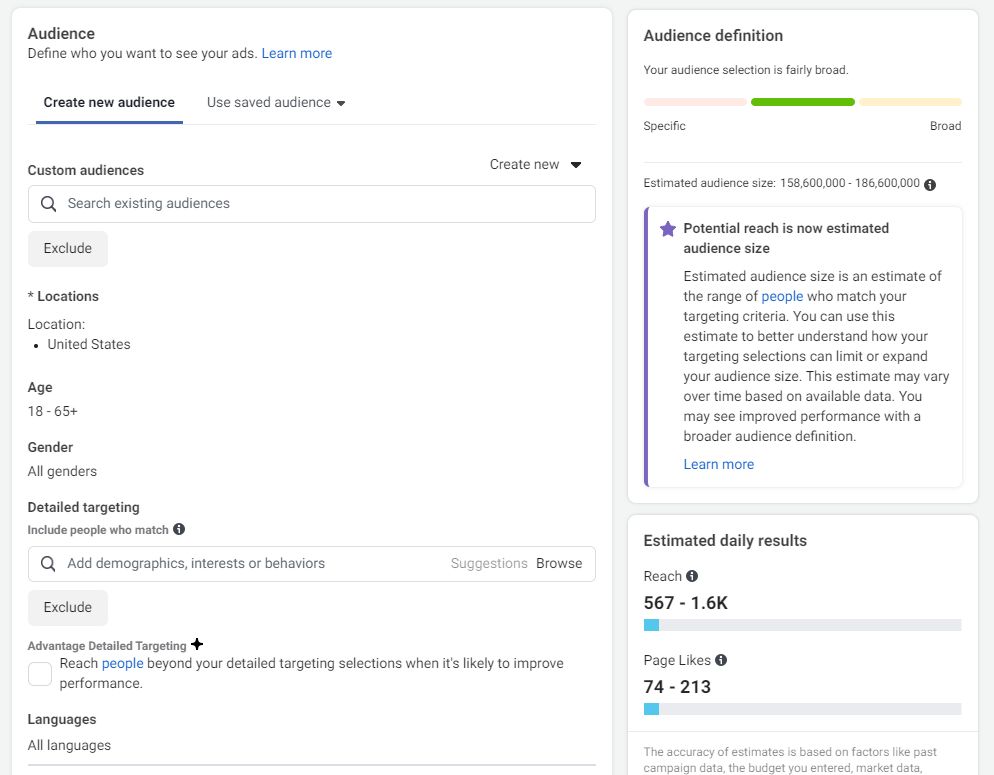The image size is (994, 775).
Task: Click the United States location entry
Action: click(89, 344)
